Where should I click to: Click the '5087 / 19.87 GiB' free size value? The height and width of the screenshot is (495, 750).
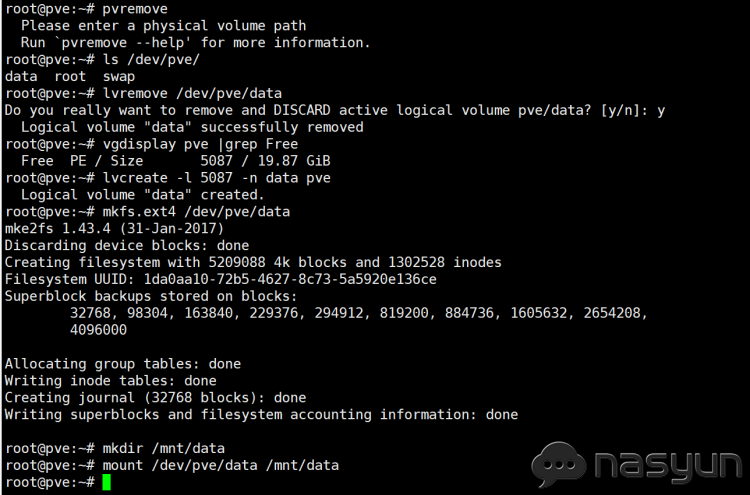pos(265,161)
